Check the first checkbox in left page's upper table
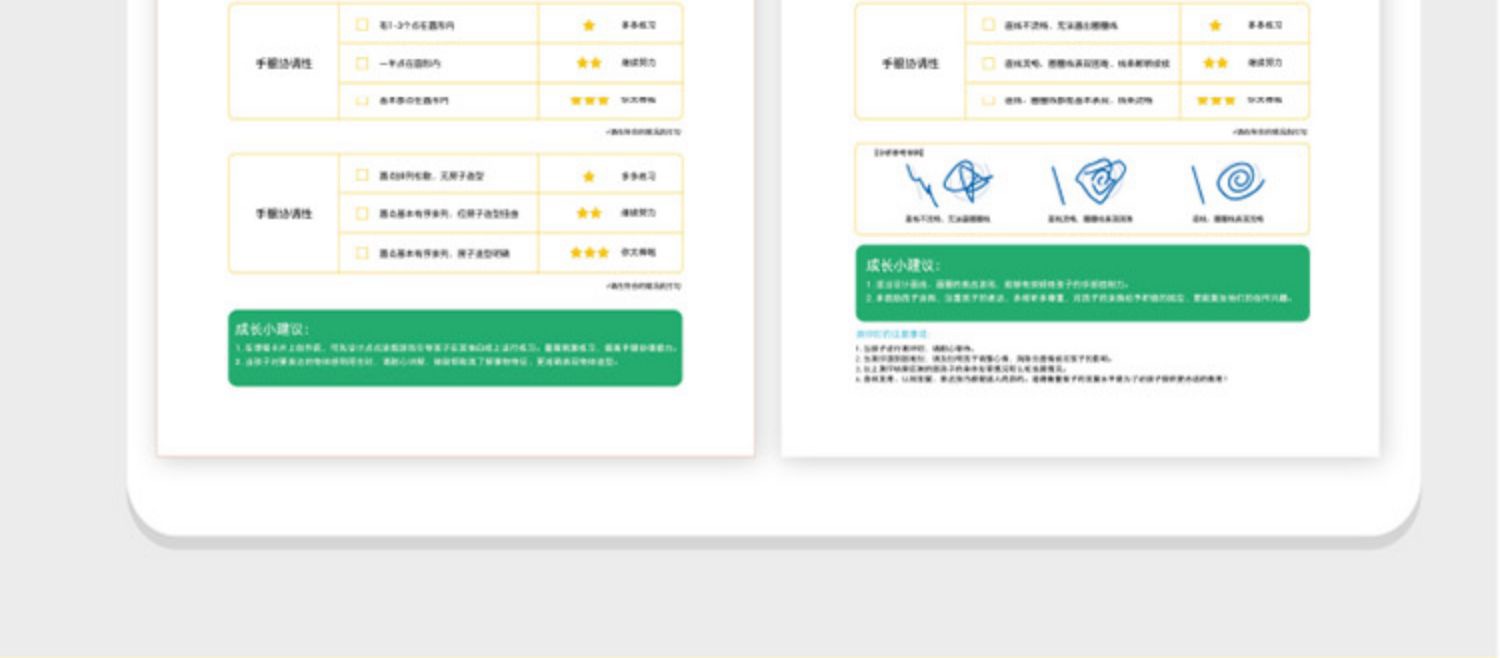Screen dimensions: 1500x658 [x=362, y=25]
